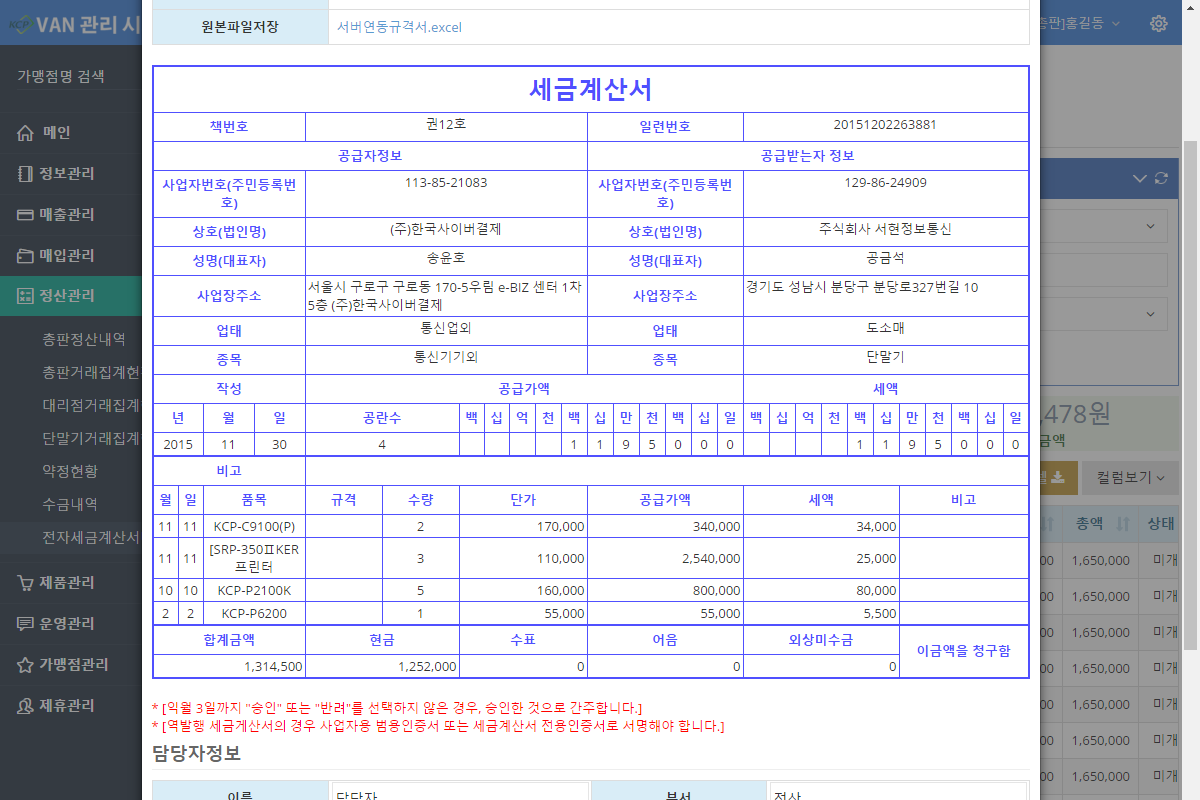
Task: Open the 총판거래집계현황 submenu item
Action: [91, 372]
